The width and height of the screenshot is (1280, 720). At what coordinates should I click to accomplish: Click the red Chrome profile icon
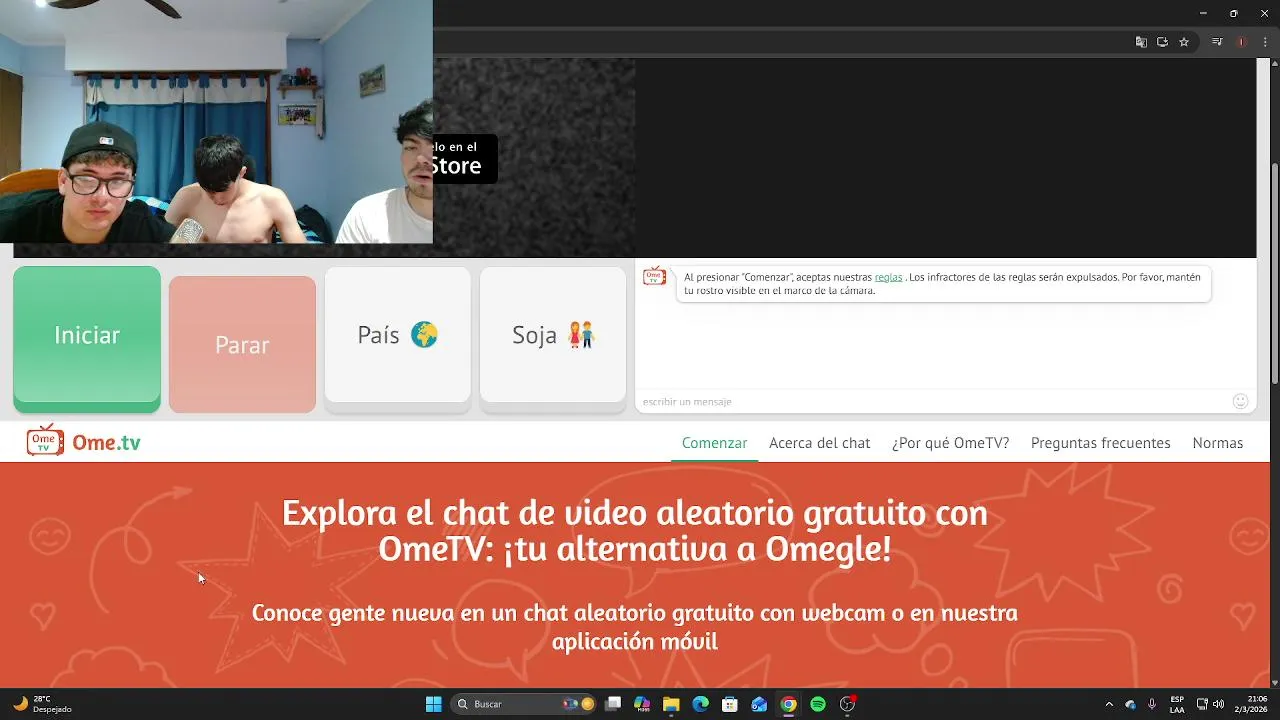(1241, 42)
